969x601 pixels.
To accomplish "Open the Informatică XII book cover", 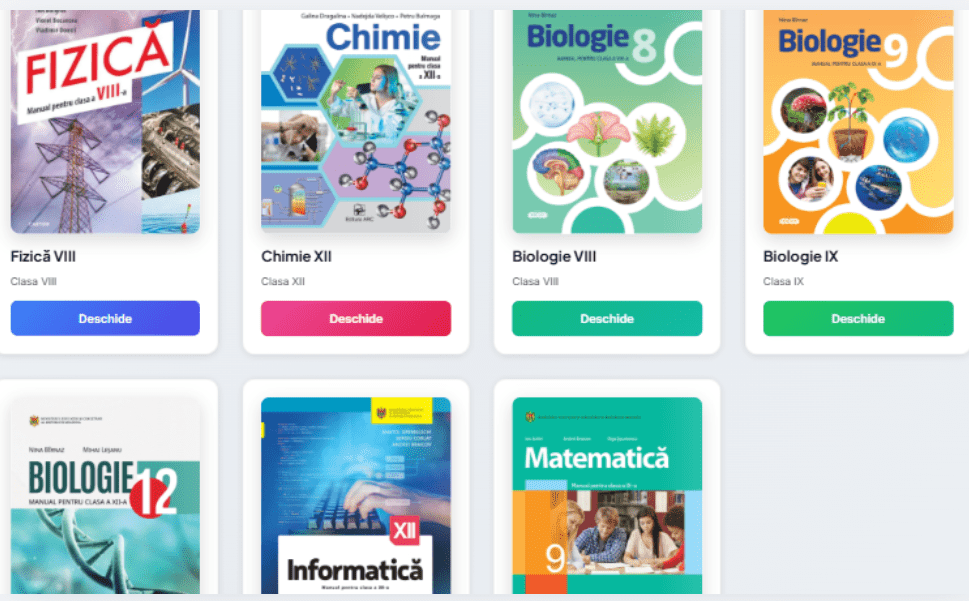I will point(355,495).
